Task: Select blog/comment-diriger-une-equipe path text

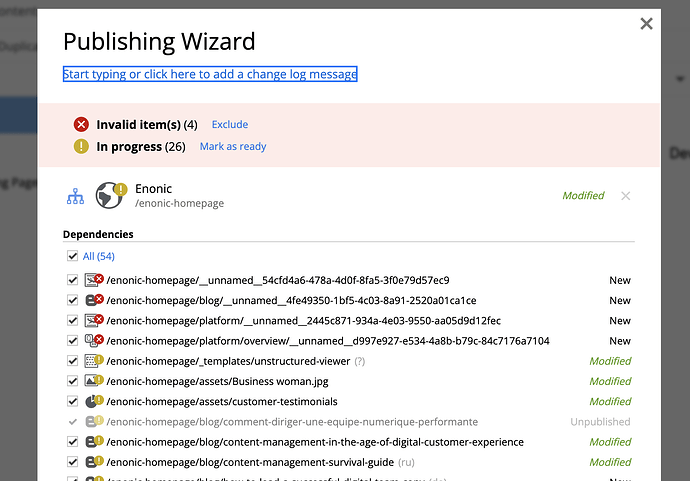Action: [292, 422]
